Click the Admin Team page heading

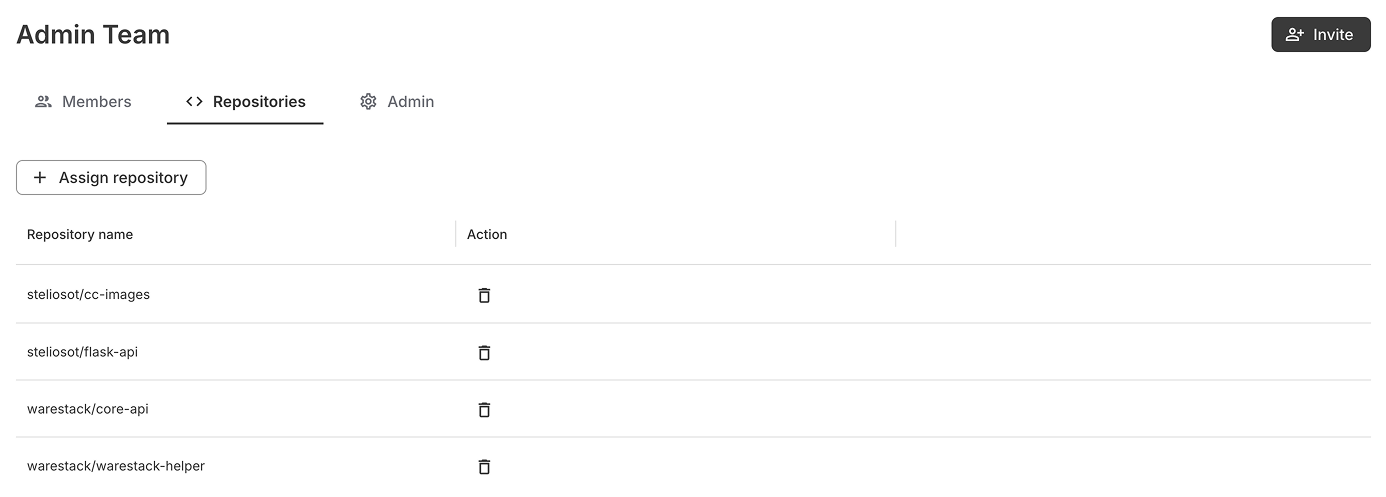coord(93,34)
